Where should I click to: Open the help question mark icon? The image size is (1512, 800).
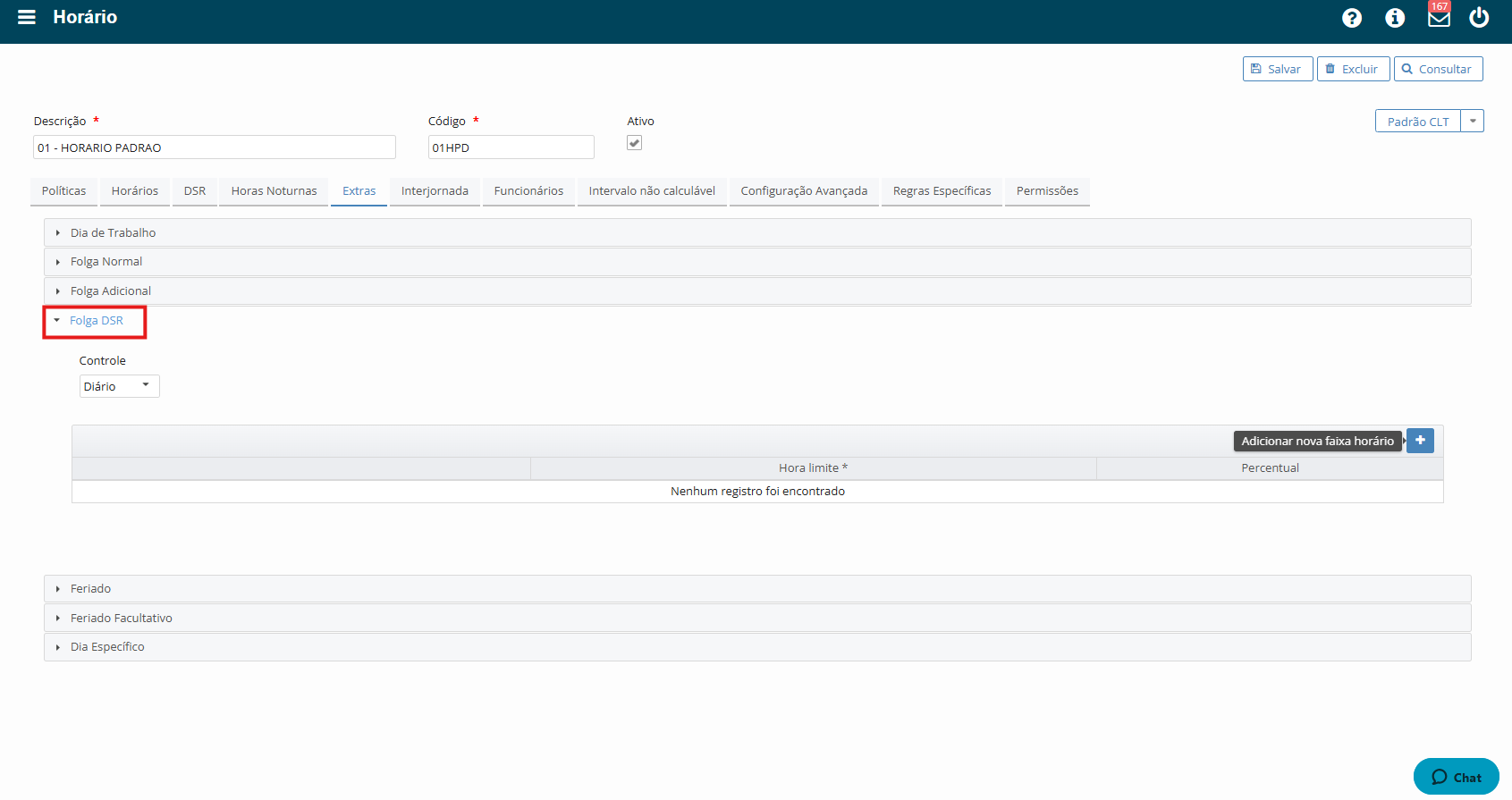coord(1352,18)
